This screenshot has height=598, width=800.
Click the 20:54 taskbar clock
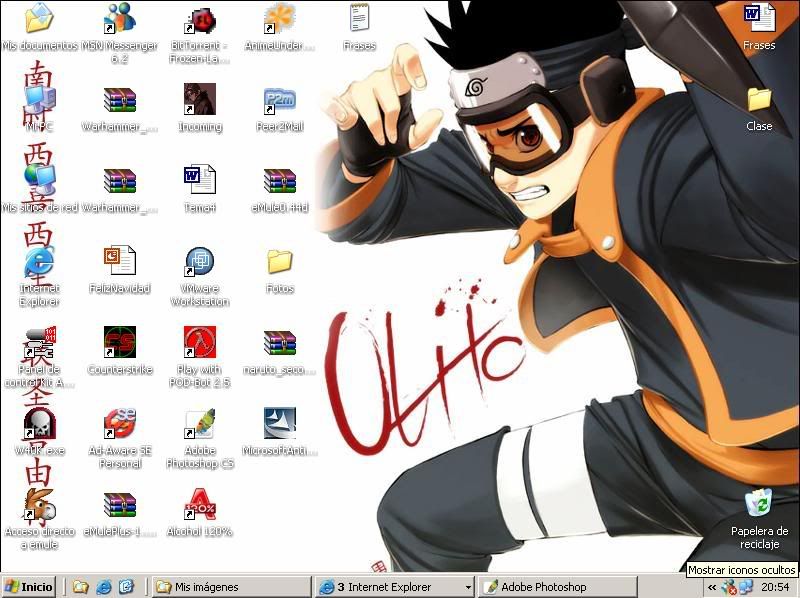774,587
